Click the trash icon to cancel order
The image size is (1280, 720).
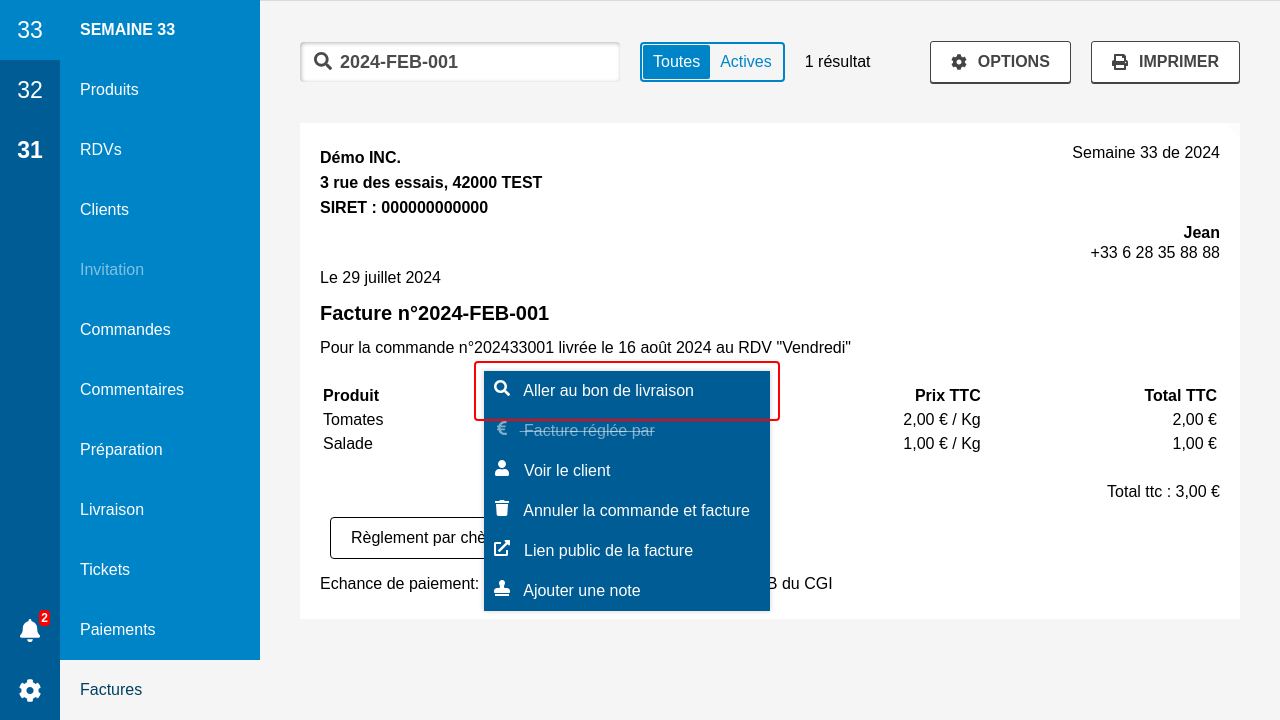(x=502, y=509)
